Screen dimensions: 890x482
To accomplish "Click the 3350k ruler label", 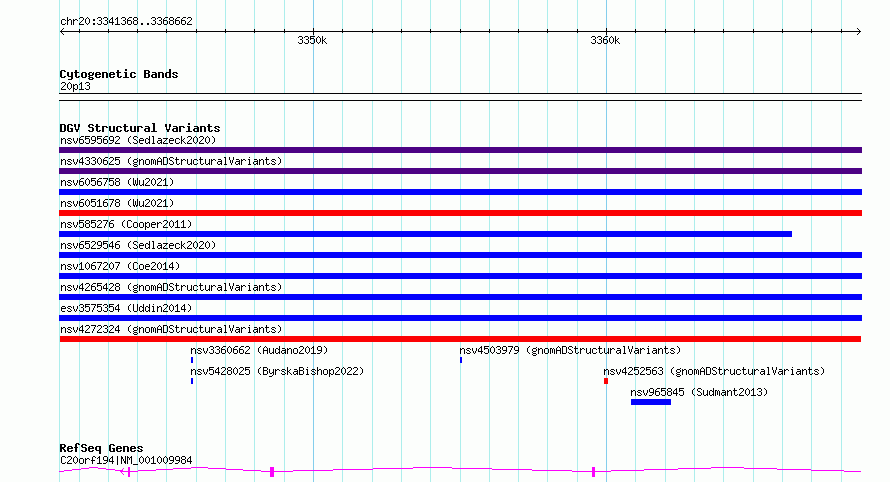I will pyautogui.click(x=312, y=40).
